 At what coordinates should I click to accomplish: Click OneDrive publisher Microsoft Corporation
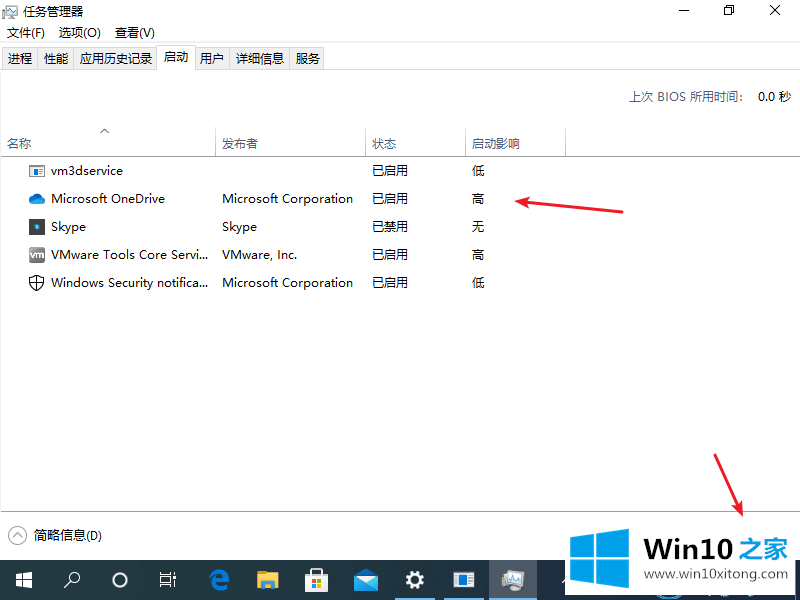click(287, 198)
